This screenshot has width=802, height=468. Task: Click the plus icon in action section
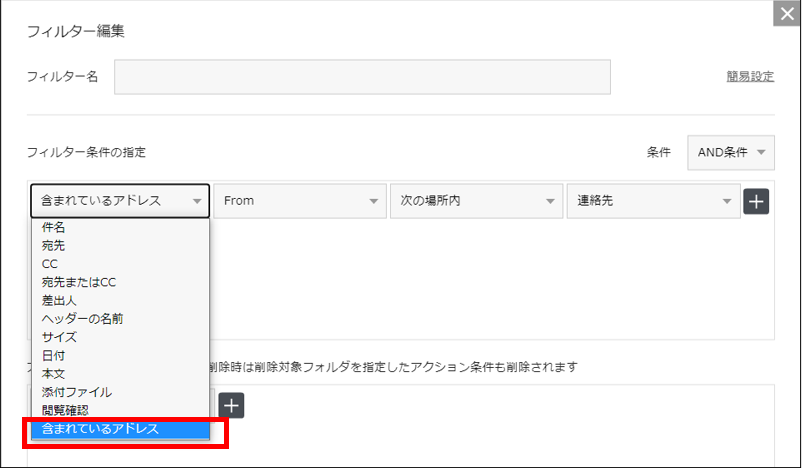click(x=231, y=405)
